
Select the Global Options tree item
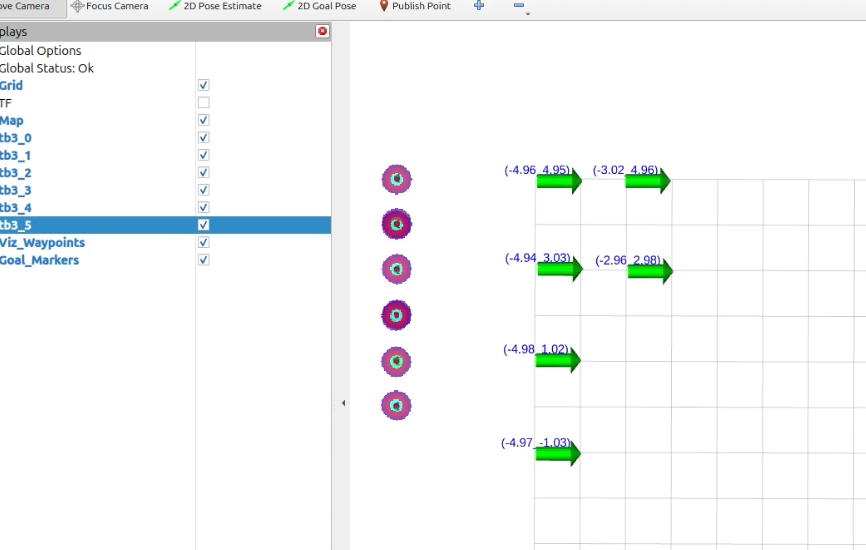pos(40,51)
